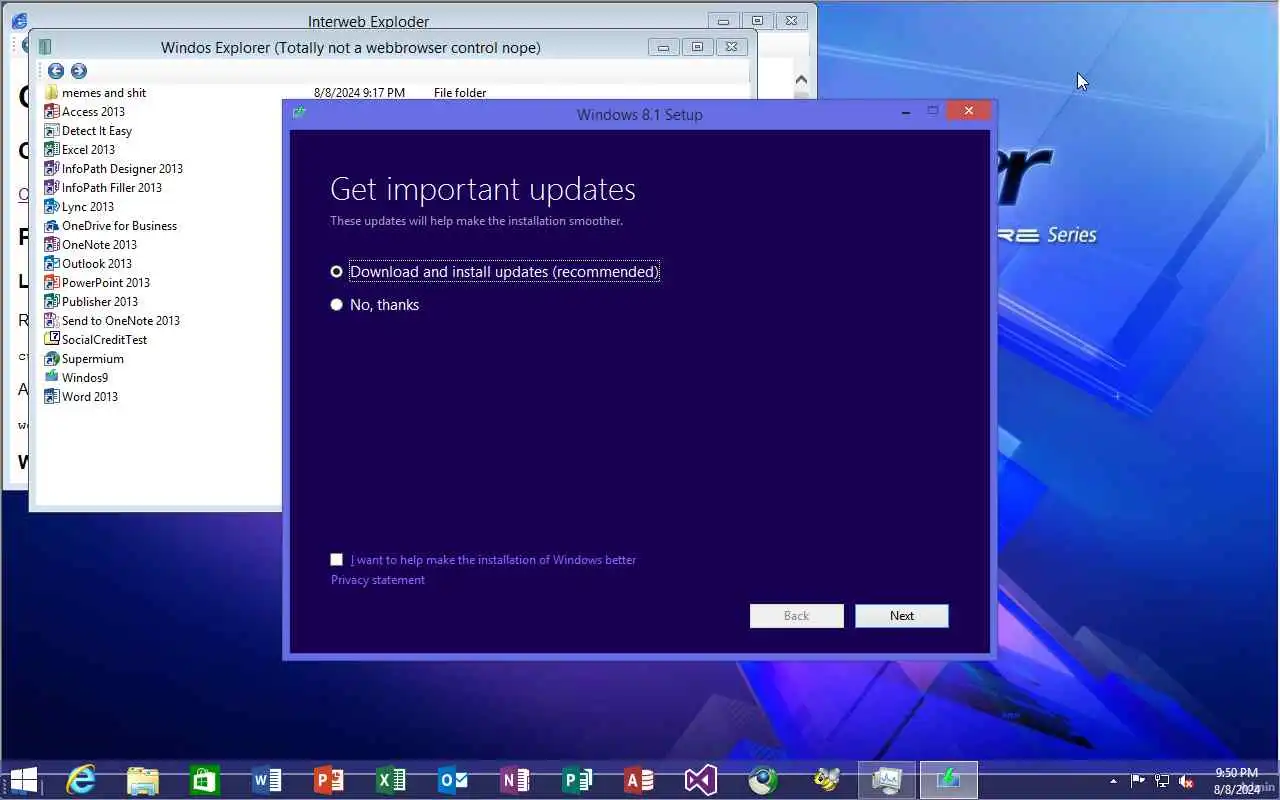Open File Explorer from the taskbar
The image size is (1280, 800).
(142, 780)
